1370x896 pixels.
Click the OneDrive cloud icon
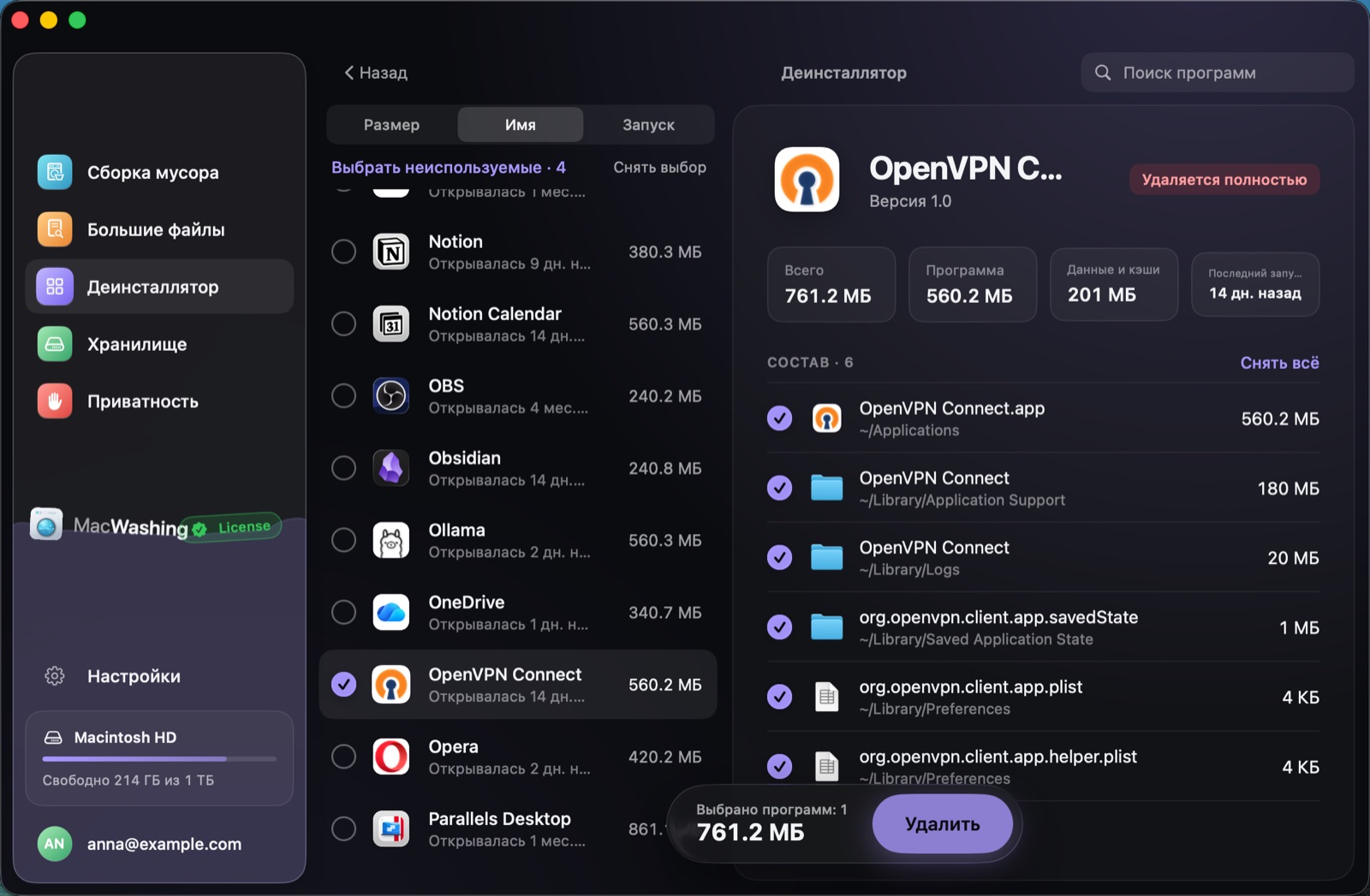(x=391, y=612)
